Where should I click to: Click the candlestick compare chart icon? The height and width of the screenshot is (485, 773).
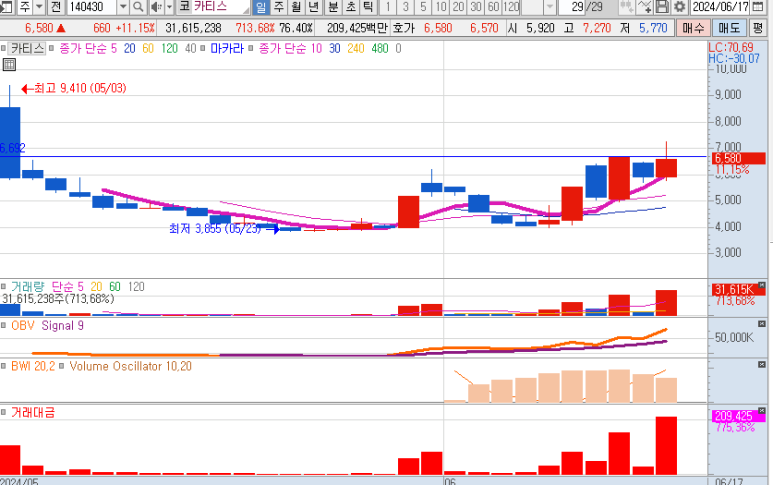627,7
